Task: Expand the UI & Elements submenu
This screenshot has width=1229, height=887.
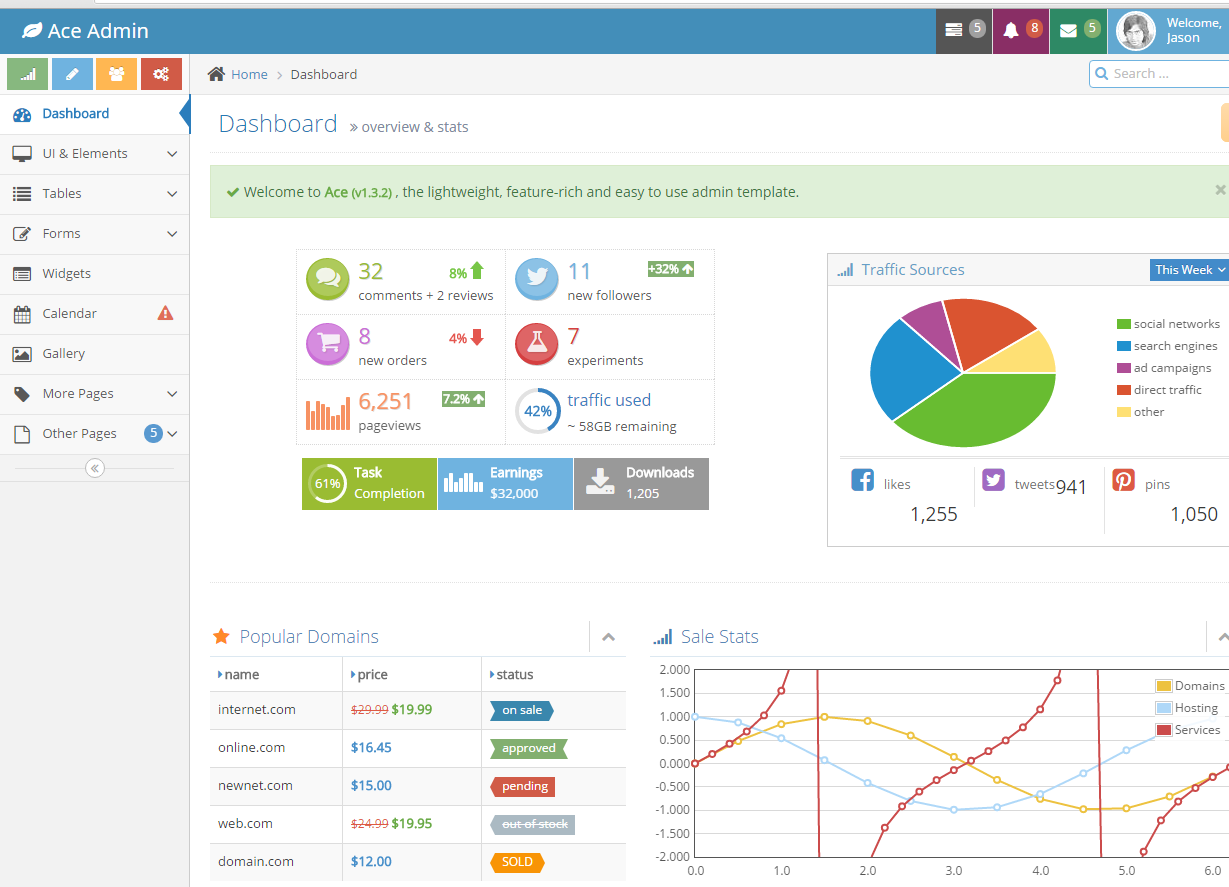Action: pos(95,154)
